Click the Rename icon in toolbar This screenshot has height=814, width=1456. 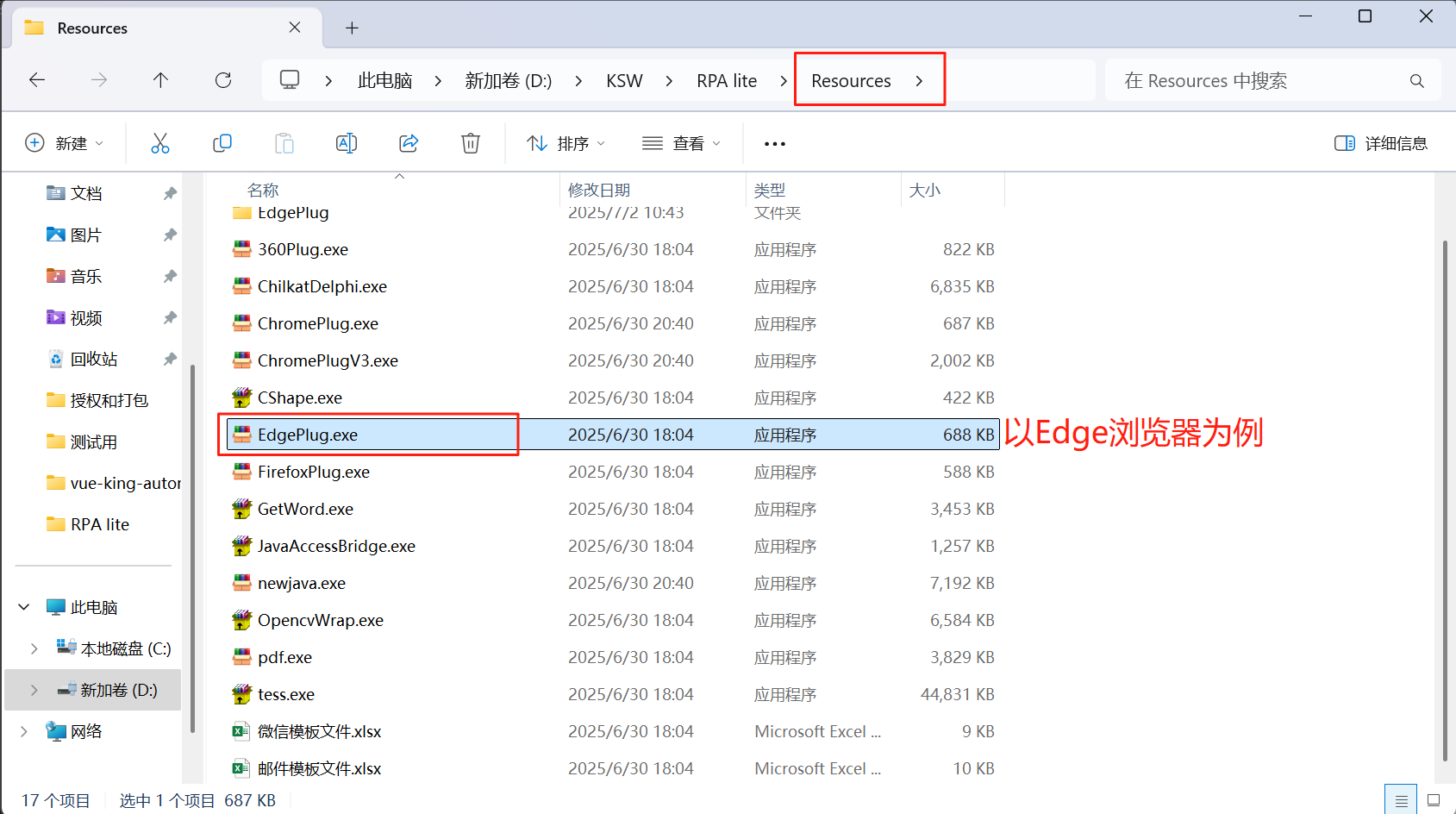pyautogui.click(x=347, y=143)
